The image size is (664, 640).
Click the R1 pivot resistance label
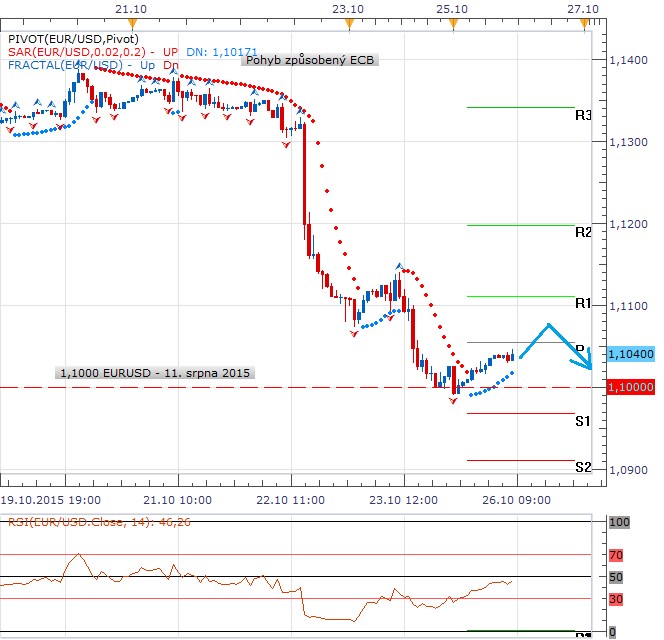coord(583,303)
